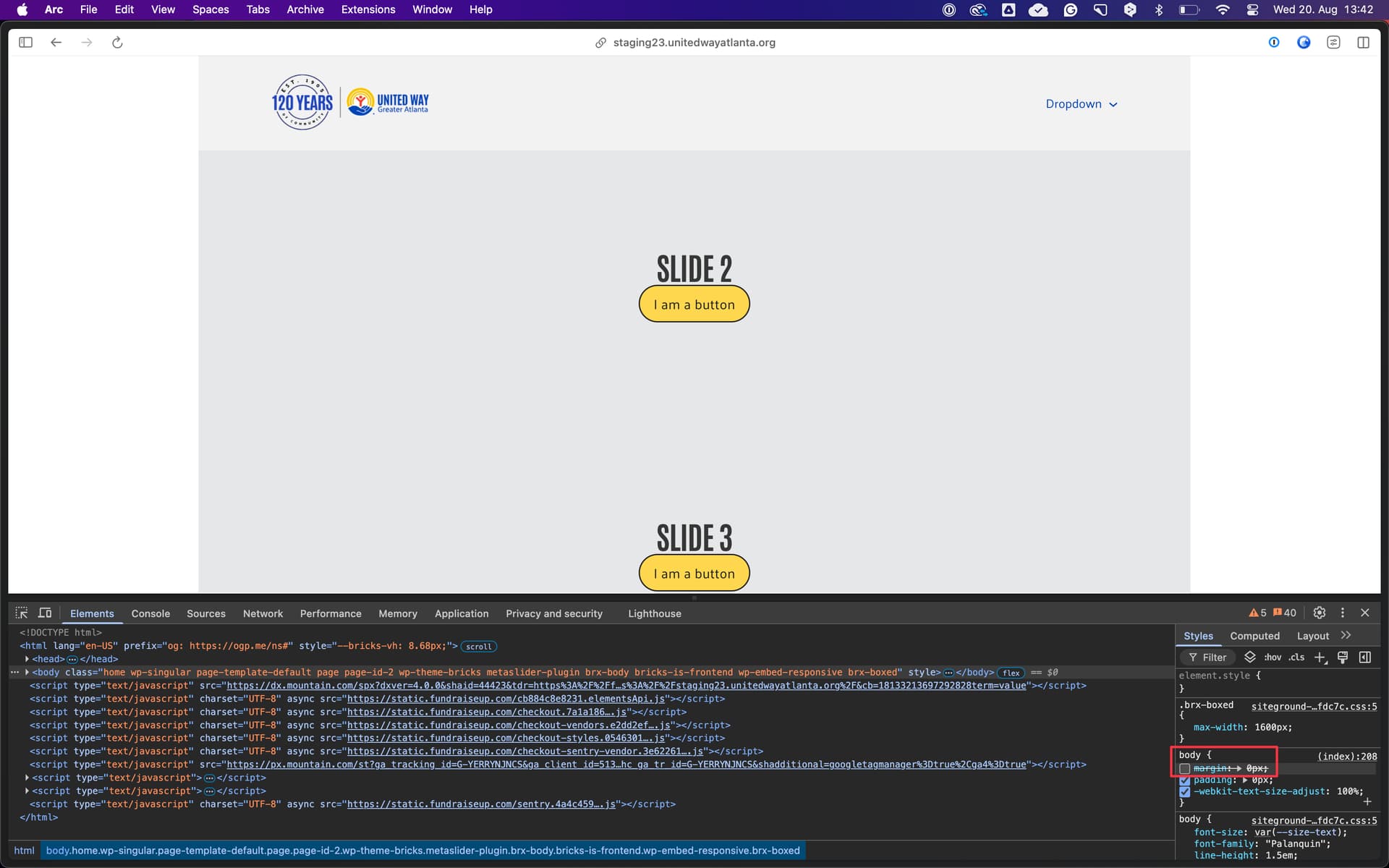Screen dimensions: 1389x868
Task: Expand the first collapsed inline script node
Action: [x=27, y=778]
